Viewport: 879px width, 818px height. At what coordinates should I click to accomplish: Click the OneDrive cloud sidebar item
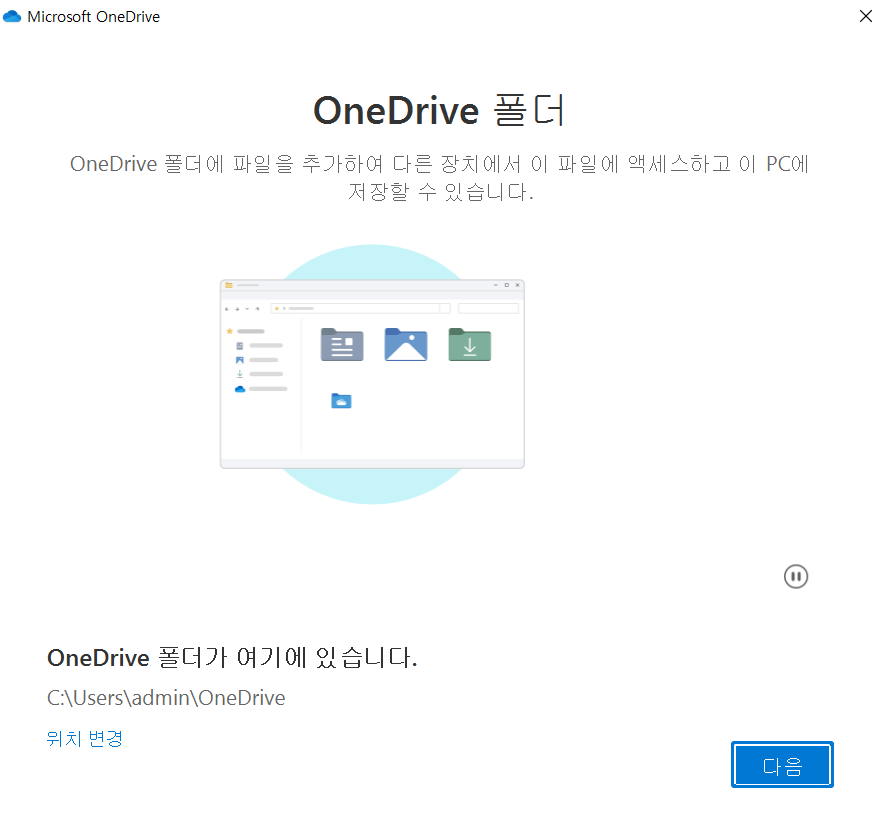240,388
